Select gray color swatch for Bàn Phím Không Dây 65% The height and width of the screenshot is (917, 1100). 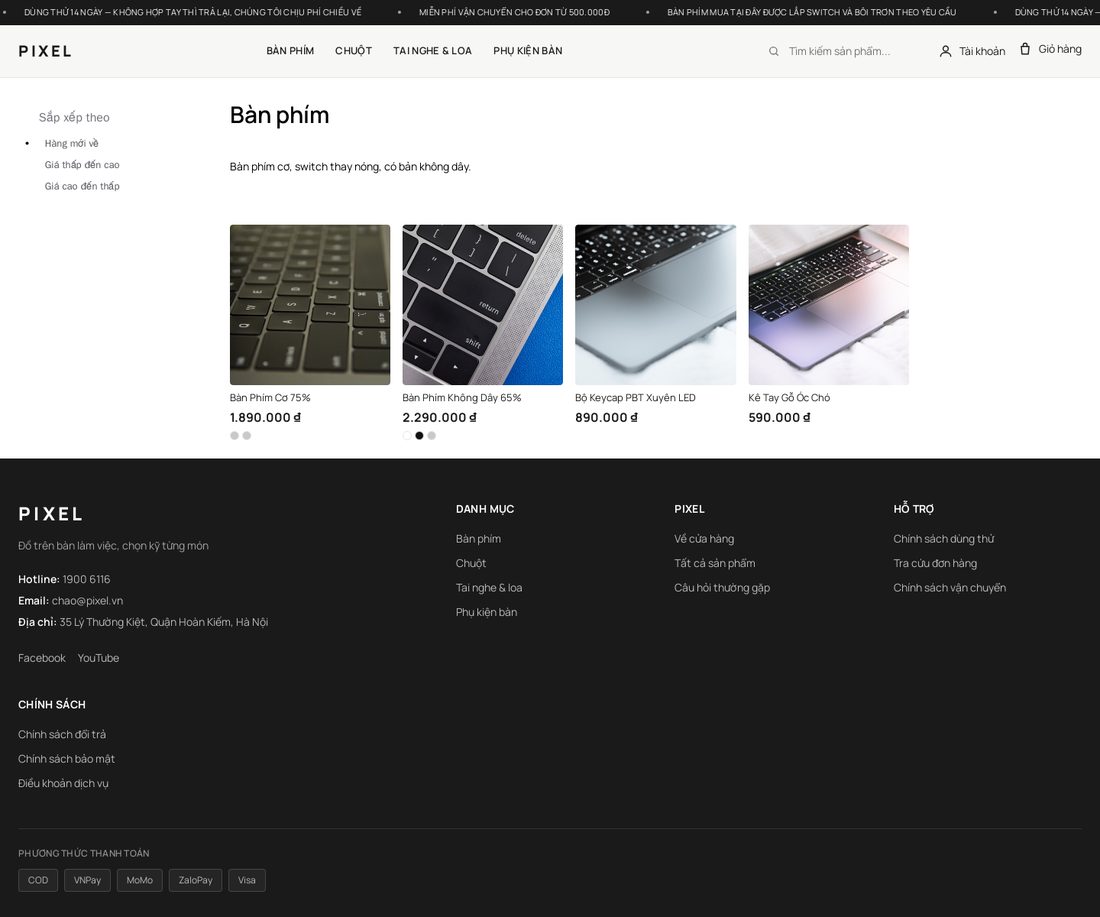431,436
